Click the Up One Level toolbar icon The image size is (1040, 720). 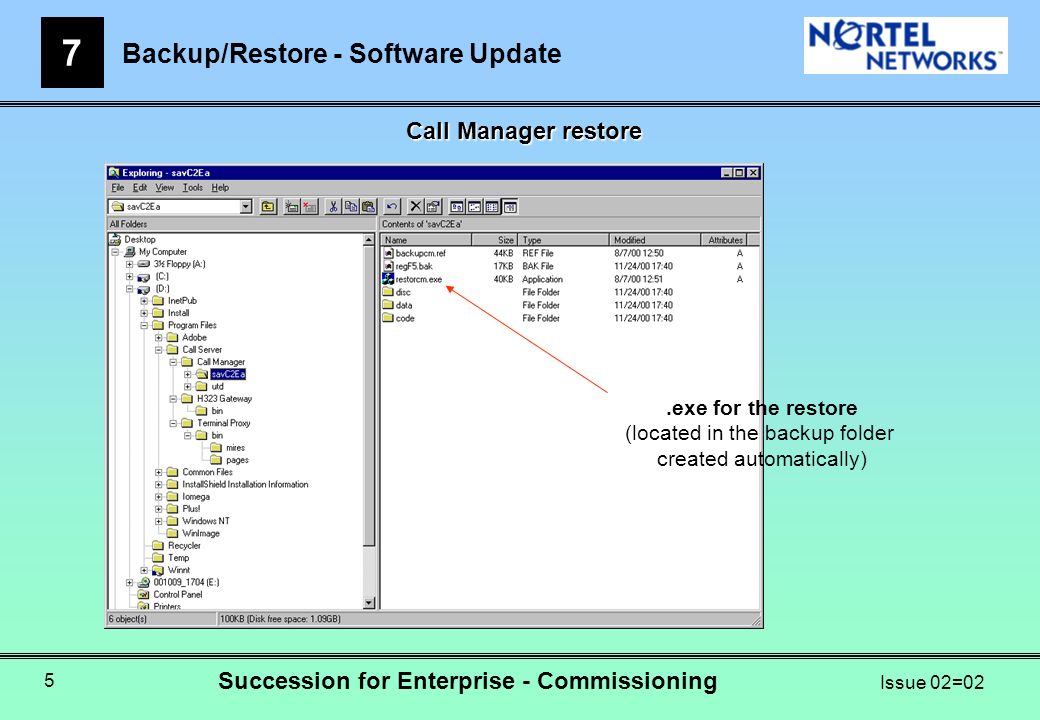pyautogui.click(x=268, y=207)
